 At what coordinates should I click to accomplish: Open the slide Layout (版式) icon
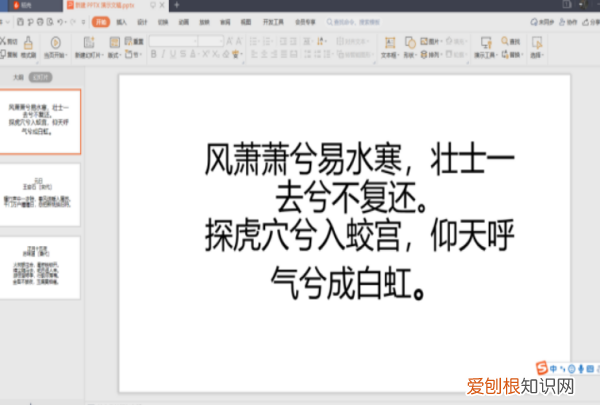click(x=114, y=42)
